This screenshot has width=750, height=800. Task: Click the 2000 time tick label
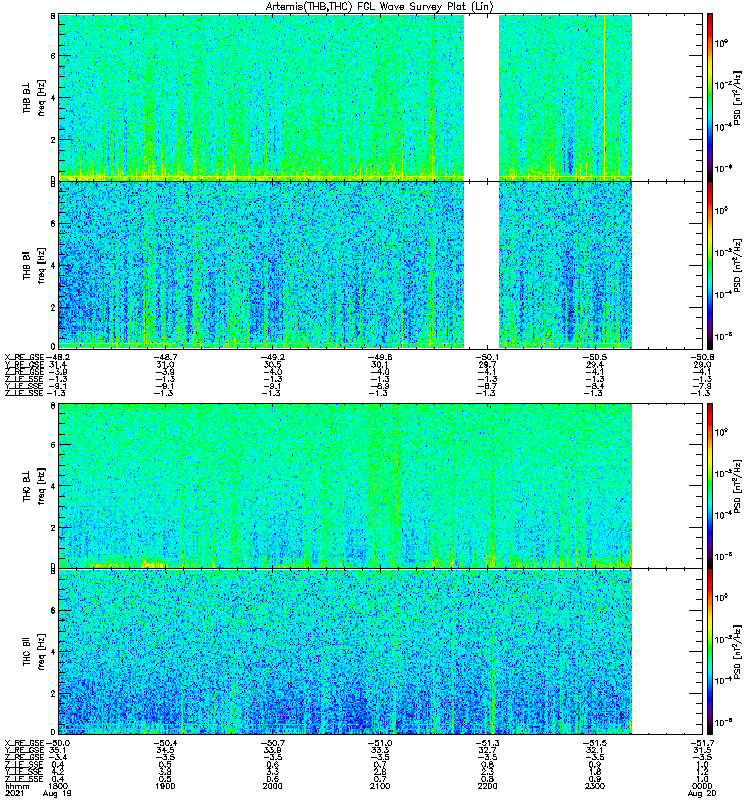(x=272, y=786)
